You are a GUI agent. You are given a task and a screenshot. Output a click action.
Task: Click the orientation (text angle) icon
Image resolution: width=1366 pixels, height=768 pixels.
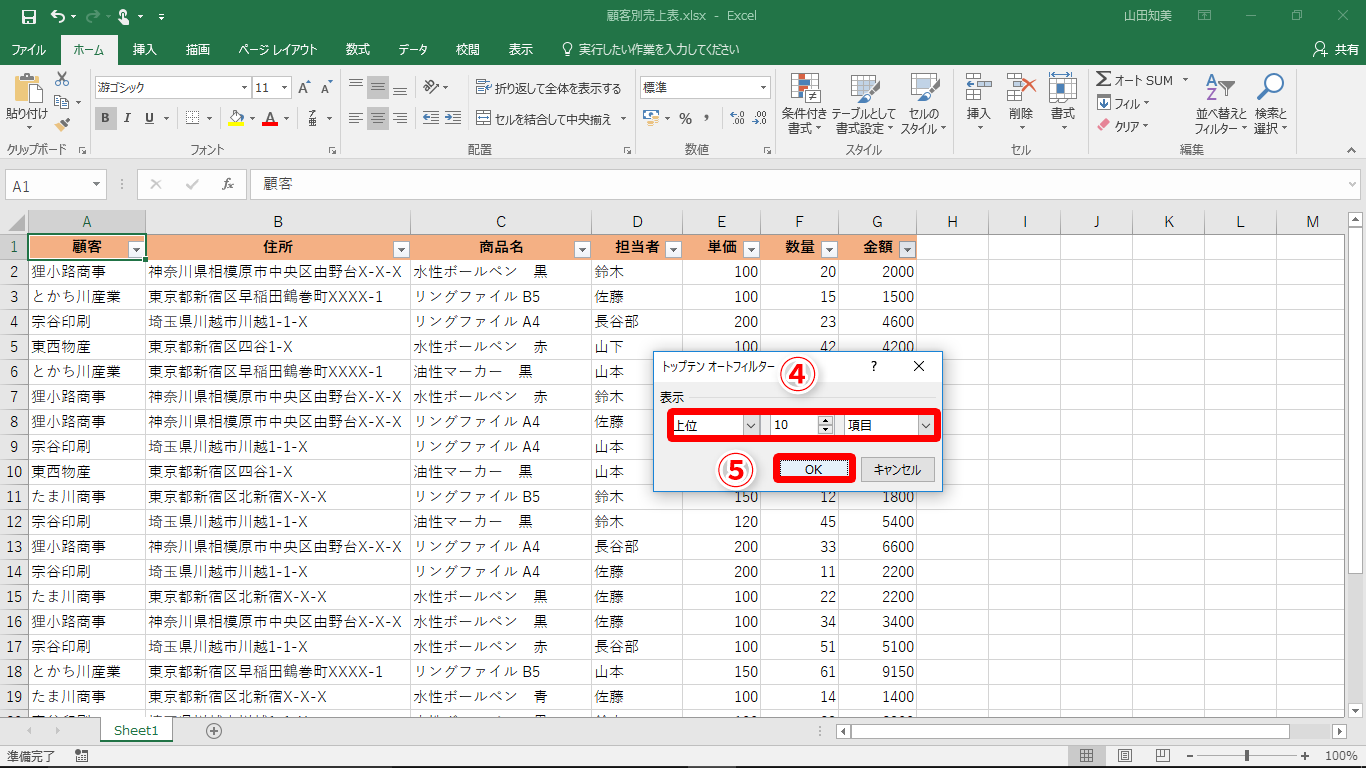pyautogui.click(x=431, y=87)
